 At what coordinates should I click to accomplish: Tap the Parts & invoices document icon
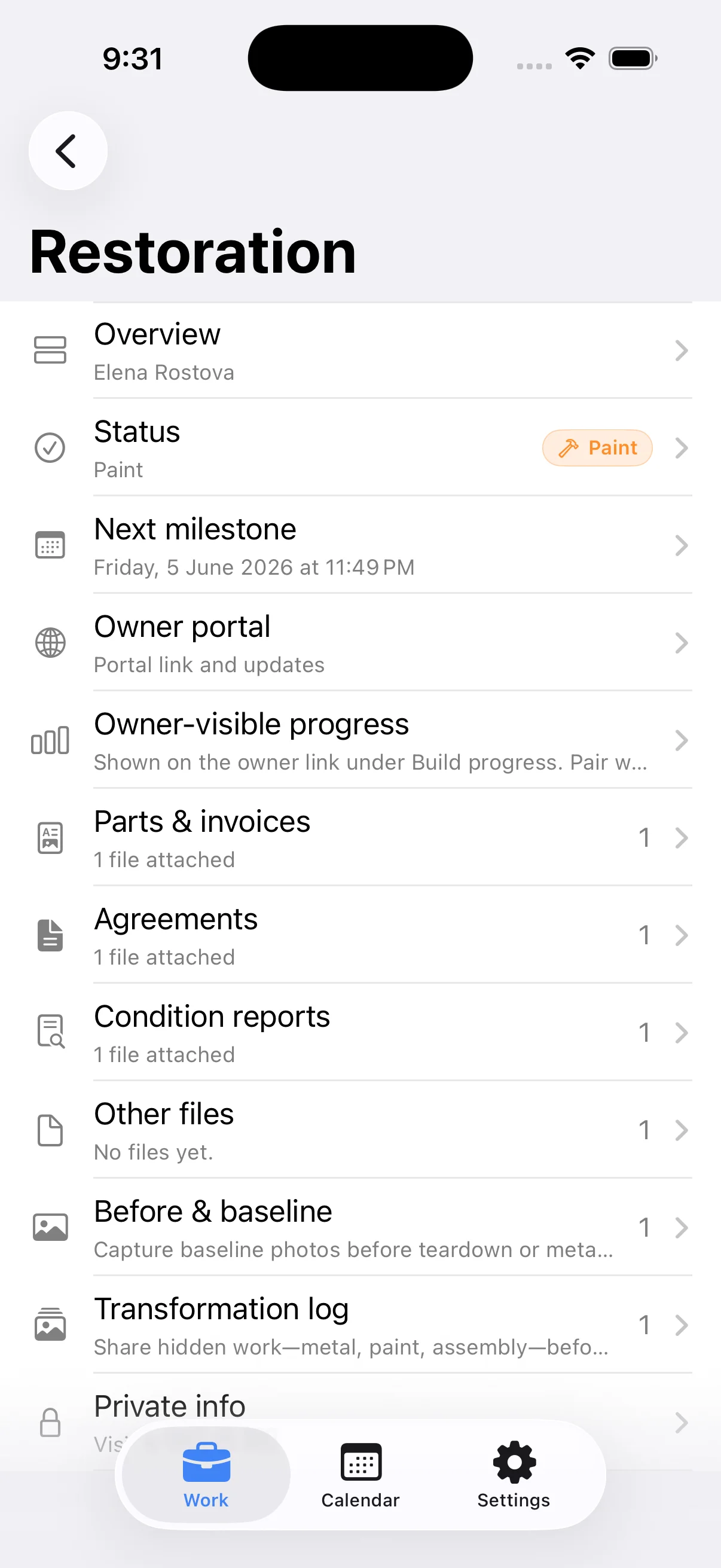click(x=50, y=838)
